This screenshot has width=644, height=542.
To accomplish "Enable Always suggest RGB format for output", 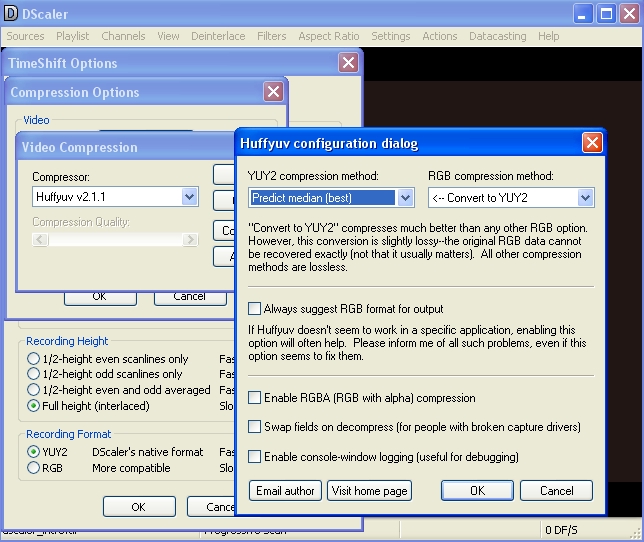I will [x=254, y=308].
